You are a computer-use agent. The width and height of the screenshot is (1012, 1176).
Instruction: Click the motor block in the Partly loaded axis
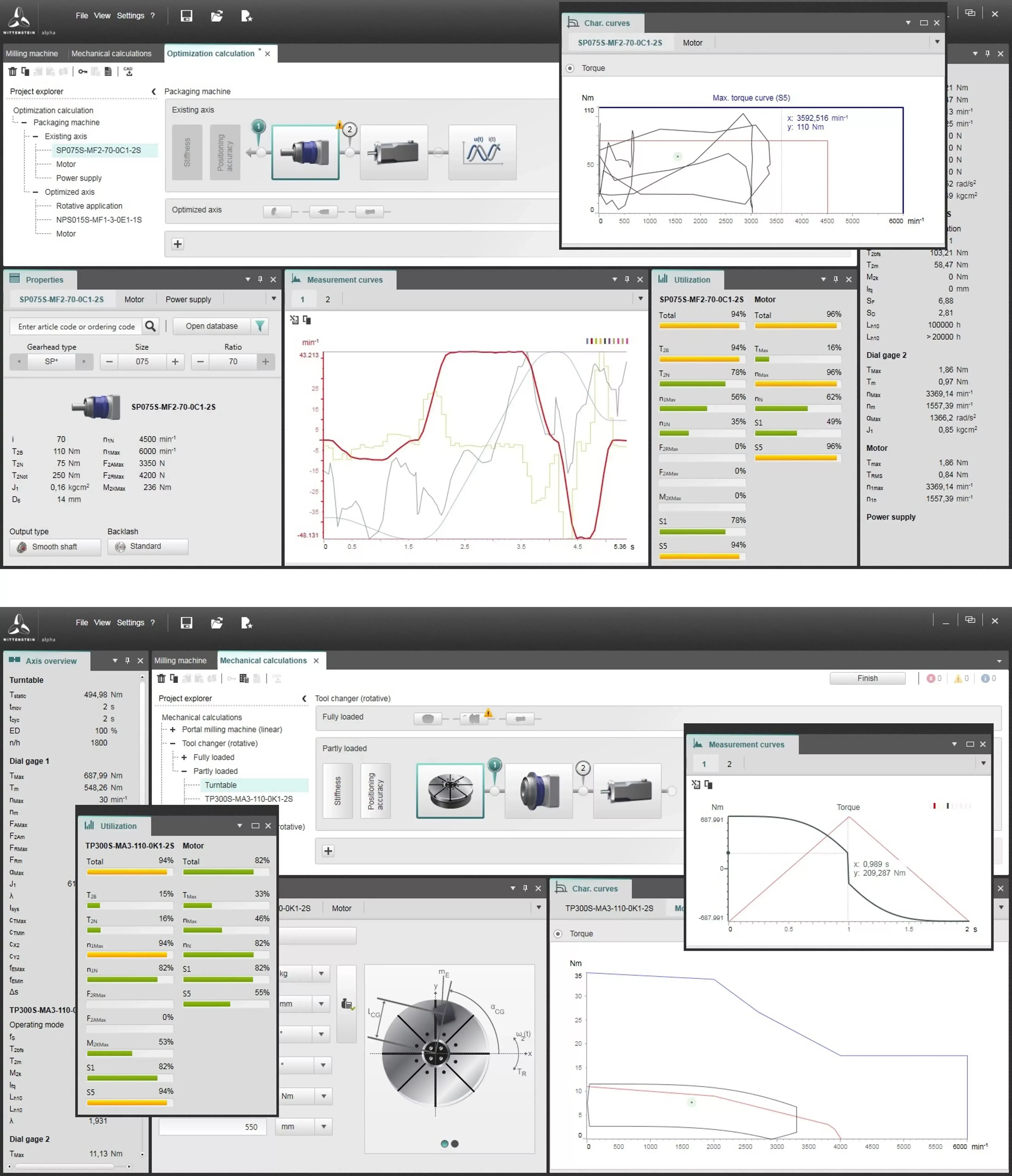[627, 791]
